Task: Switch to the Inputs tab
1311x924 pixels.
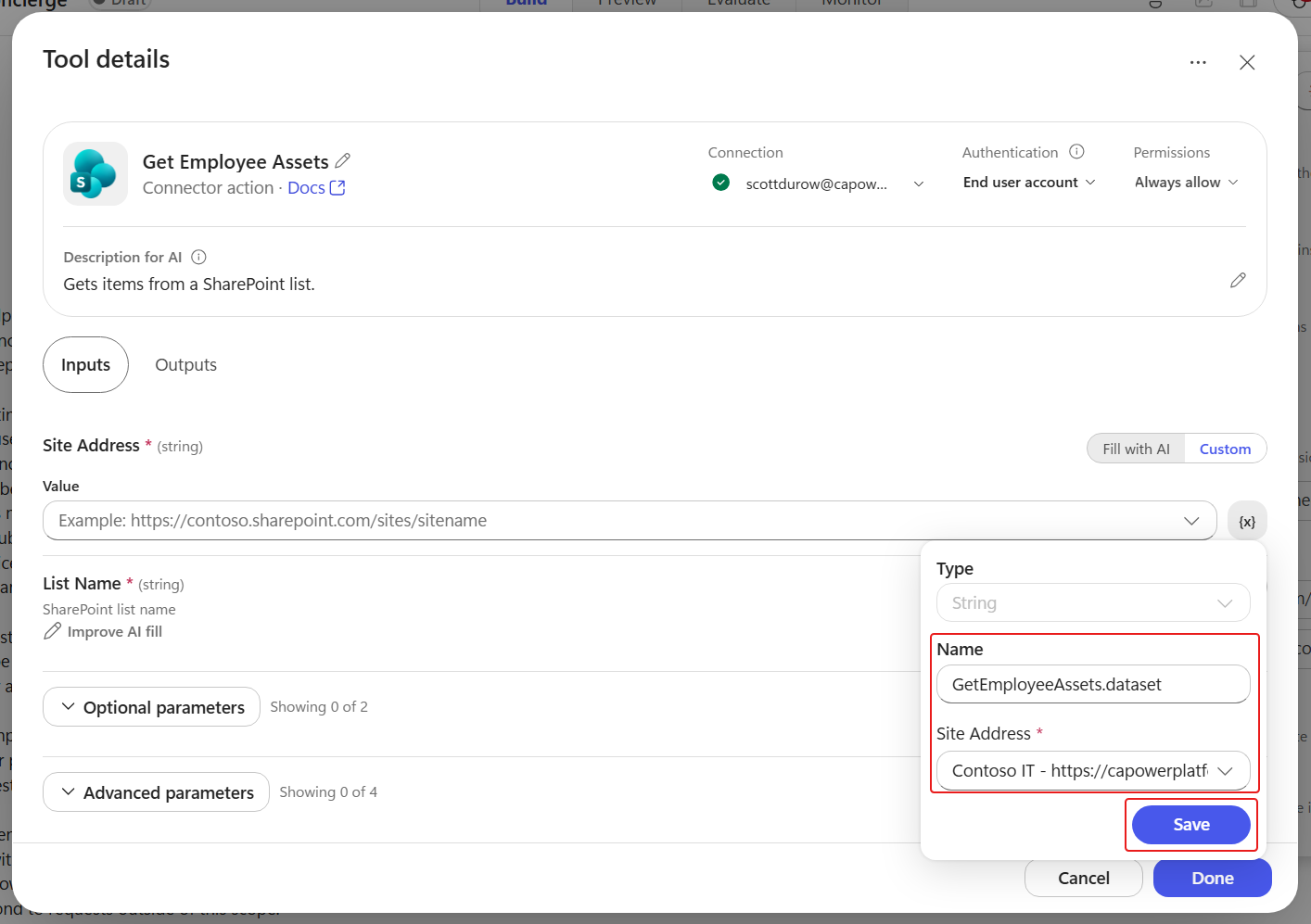Action: point(85,364)
